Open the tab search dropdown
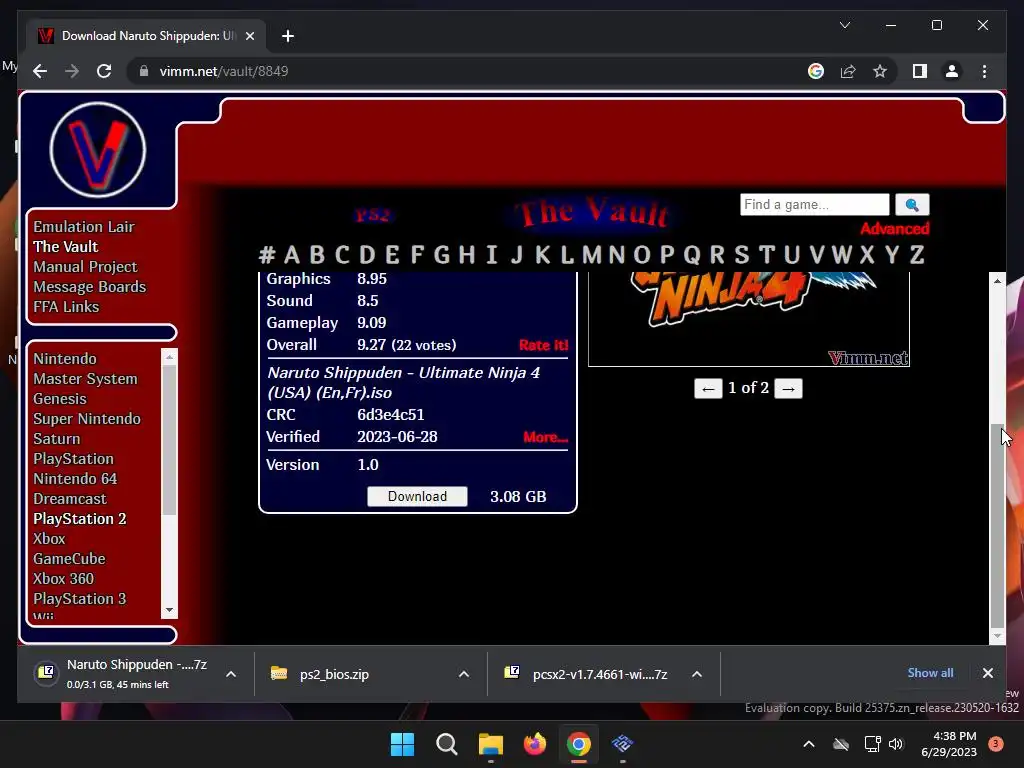The image size is (1024, 768). [844, 25]
